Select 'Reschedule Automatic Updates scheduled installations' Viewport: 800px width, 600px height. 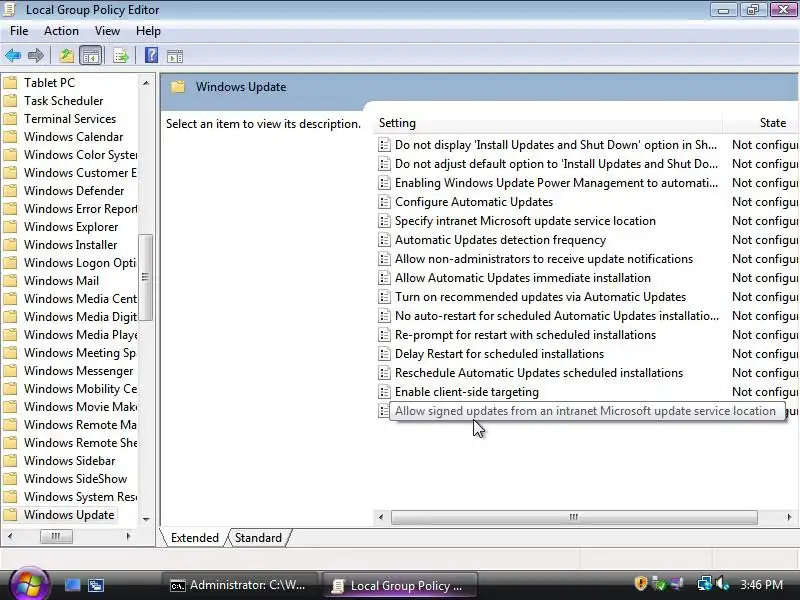(539, 373)
